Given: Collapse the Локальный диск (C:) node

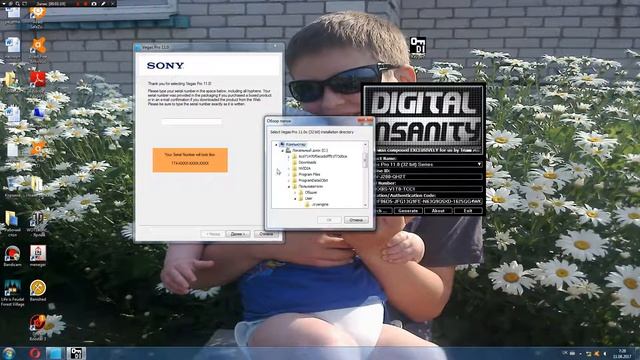Looking at the screenshot, I should point(282,151).
